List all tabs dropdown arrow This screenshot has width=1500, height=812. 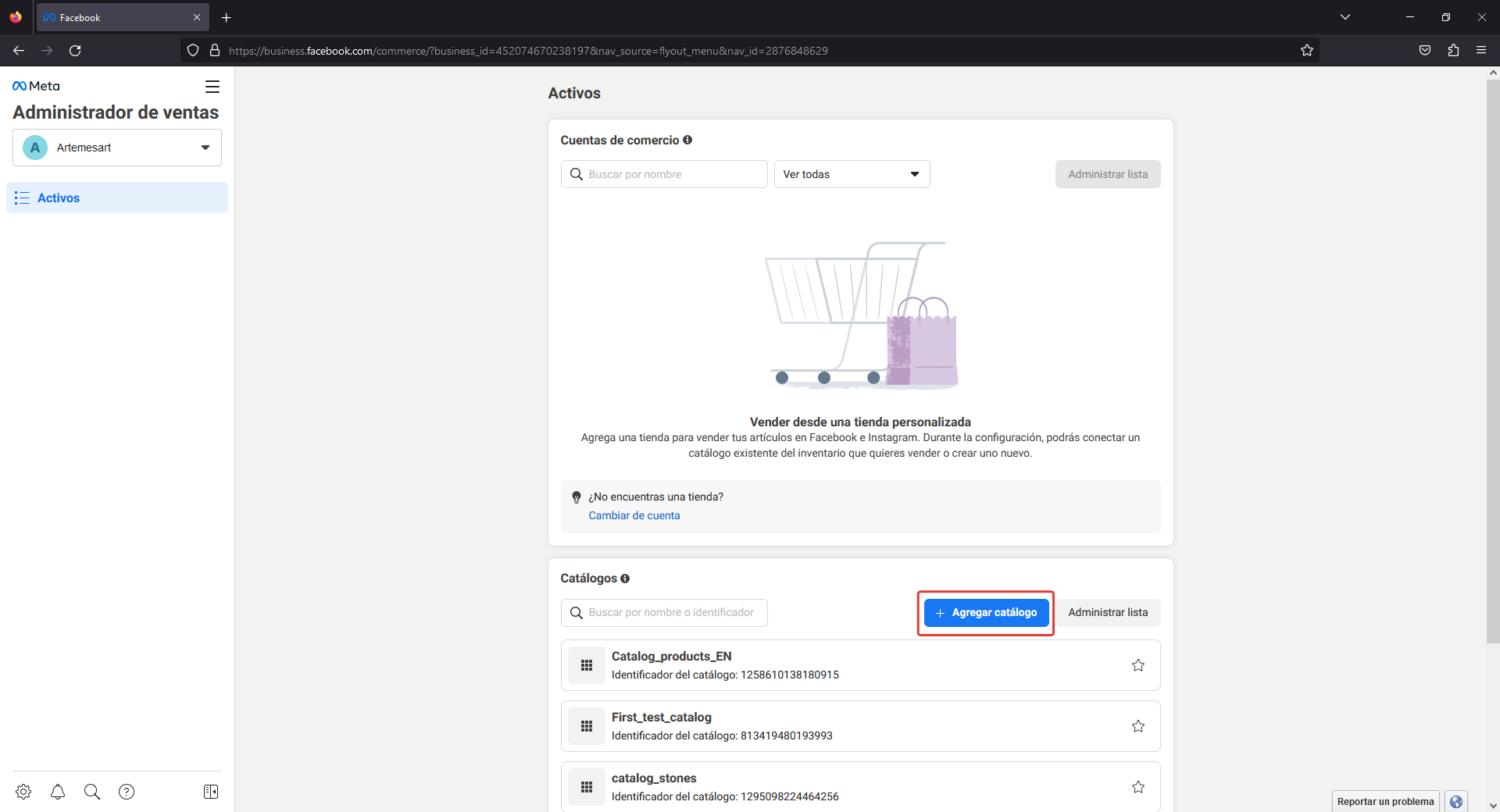1345,17
